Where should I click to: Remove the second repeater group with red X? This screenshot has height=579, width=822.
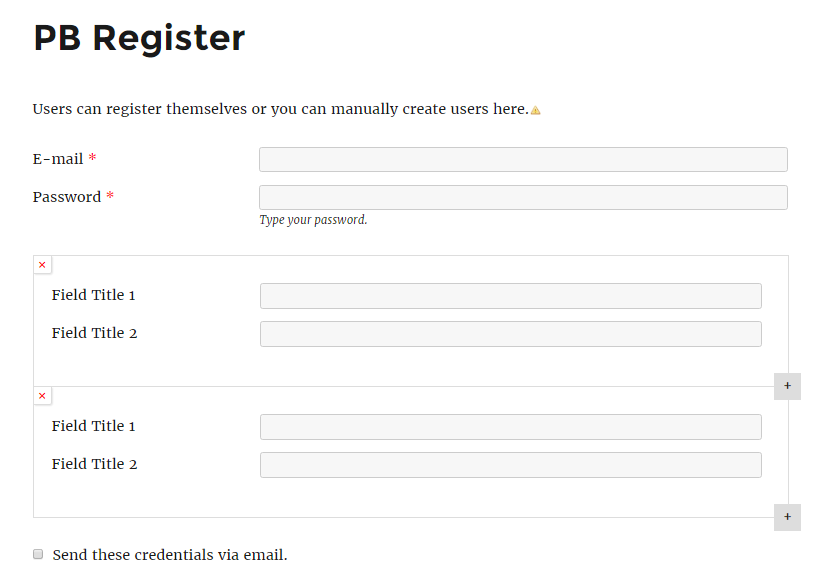[x=42, y=396]
